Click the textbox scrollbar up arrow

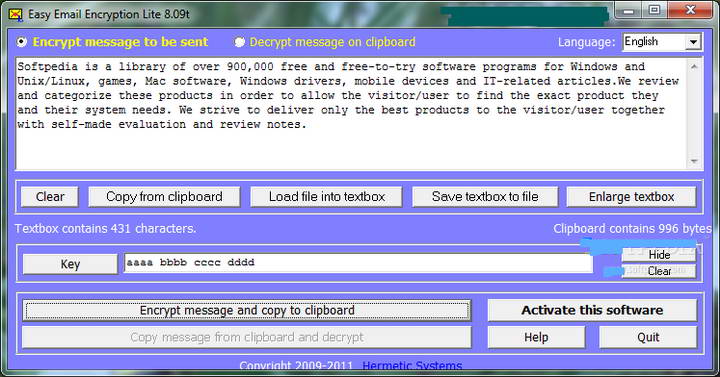[694, 67]
